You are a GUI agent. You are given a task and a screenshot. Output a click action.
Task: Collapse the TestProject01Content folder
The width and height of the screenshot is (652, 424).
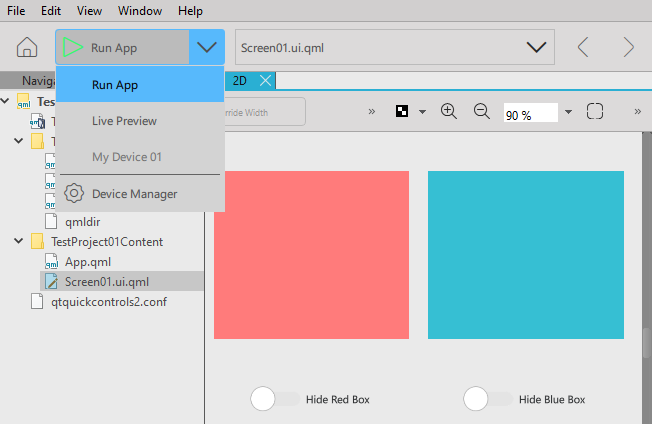point(18,241)
